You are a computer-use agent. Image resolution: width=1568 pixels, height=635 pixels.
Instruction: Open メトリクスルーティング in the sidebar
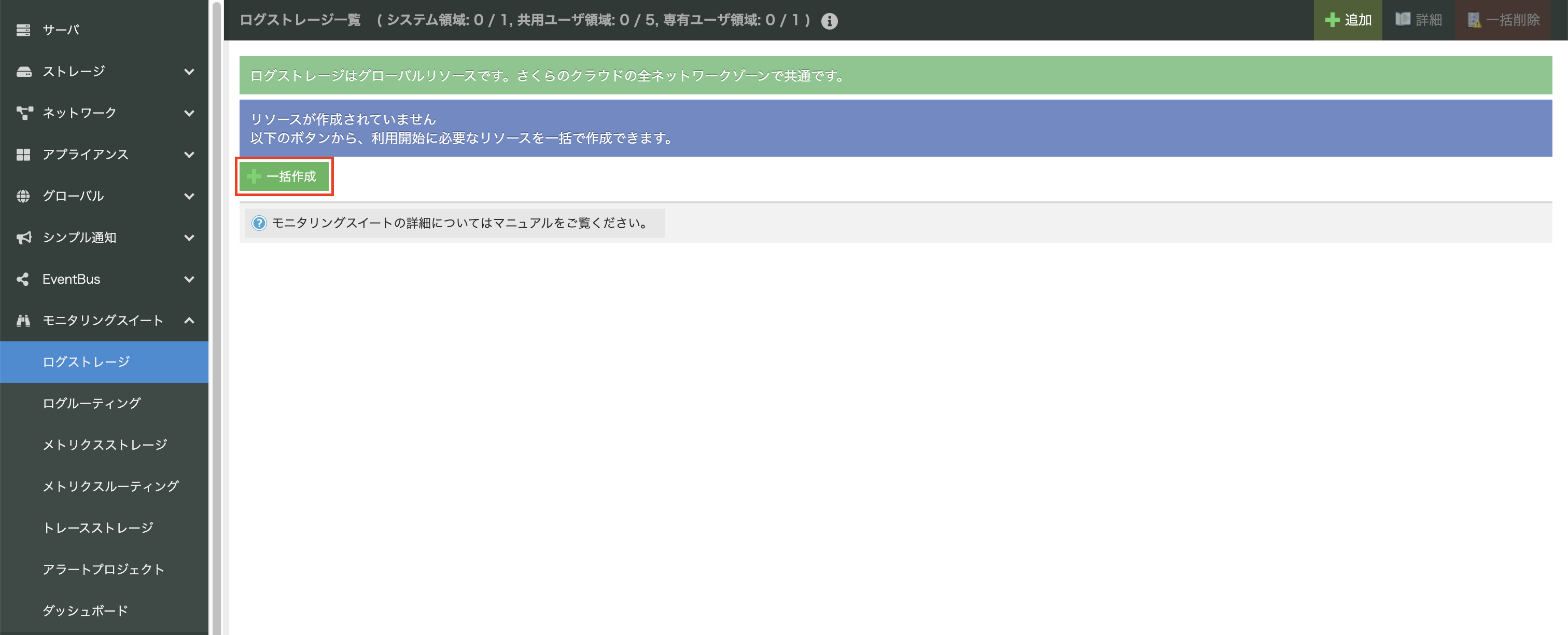coord(104,487)
